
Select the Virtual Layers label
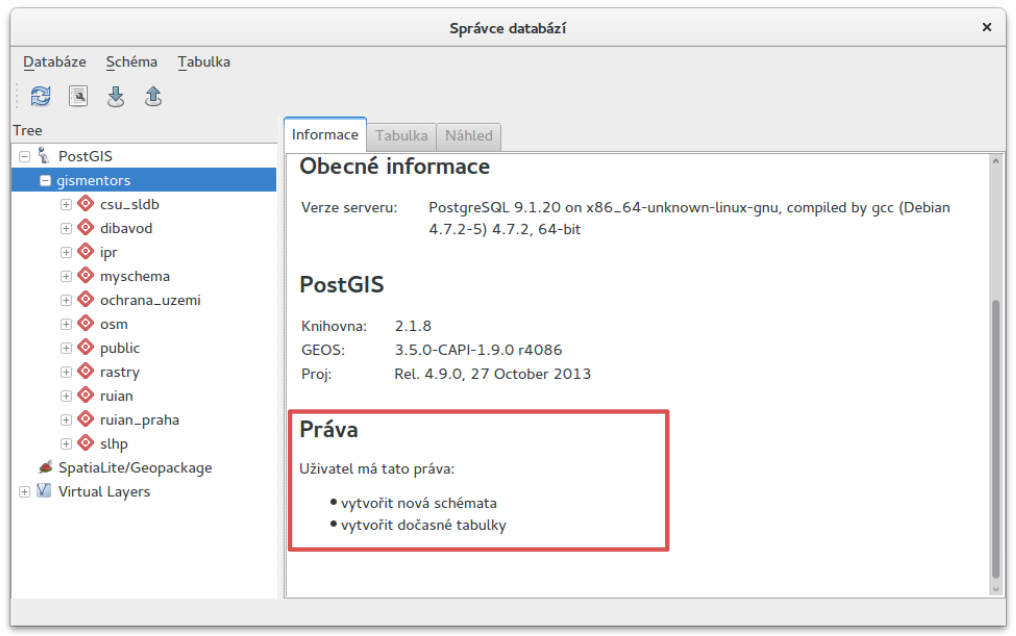pyautogui.click(x=104, y=492)
